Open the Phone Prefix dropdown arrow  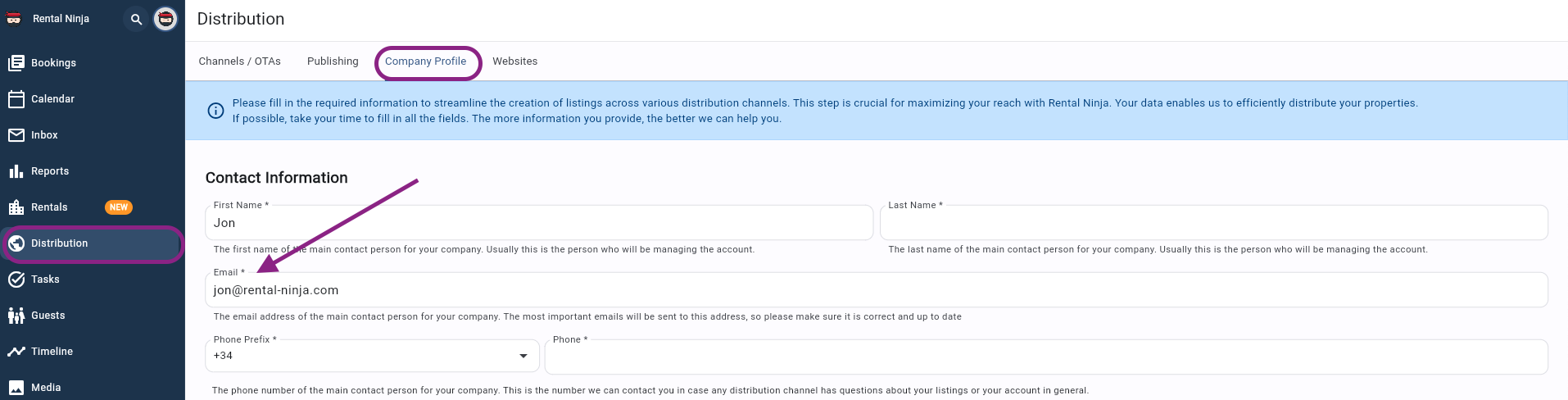tap(523, 356)
